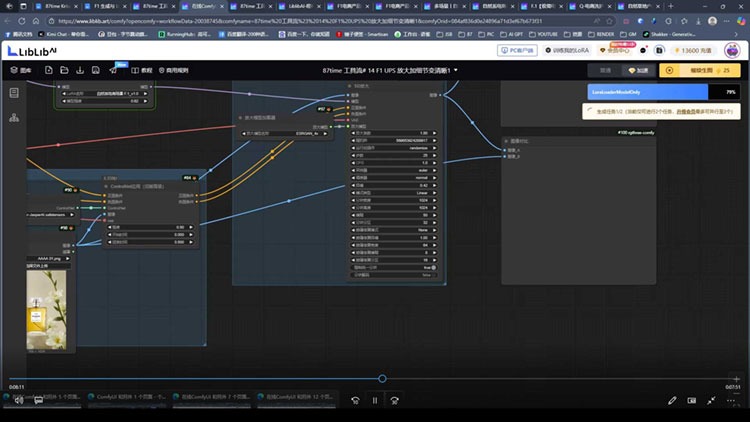
Task: Click the pen annotation icon in video player
Action: pyautogui.click(x=673, y=400)
